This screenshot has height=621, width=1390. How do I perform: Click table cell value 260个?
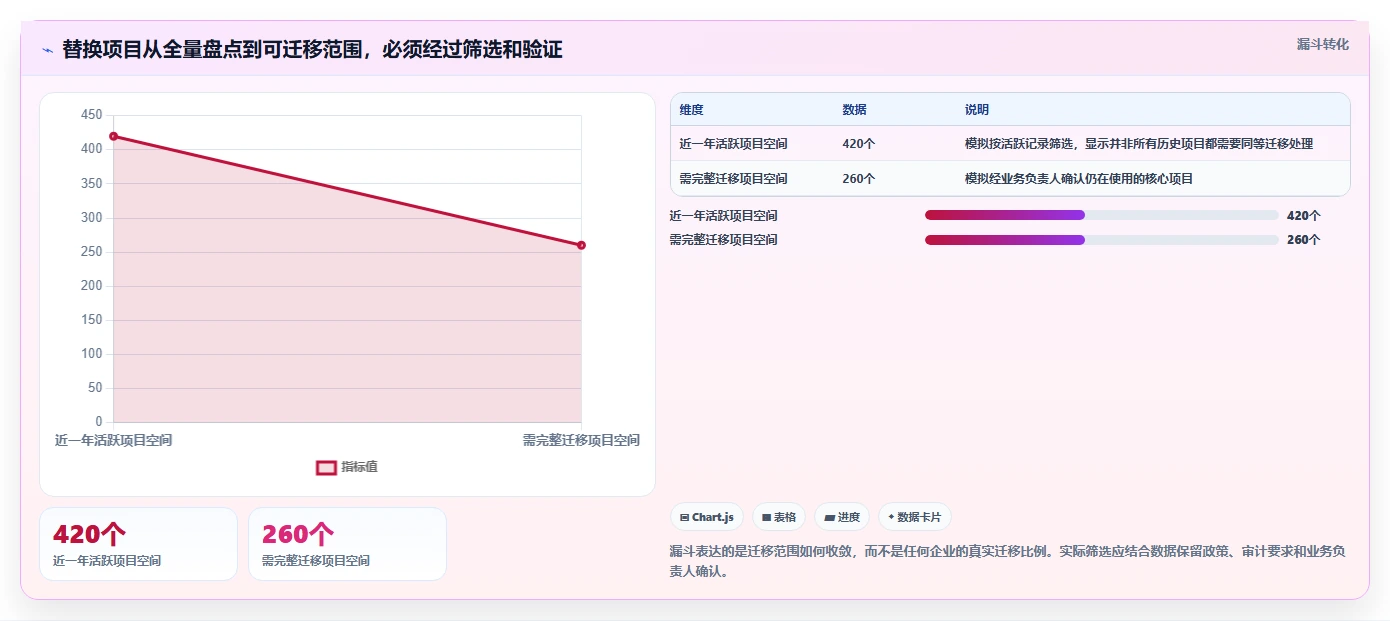859,179
